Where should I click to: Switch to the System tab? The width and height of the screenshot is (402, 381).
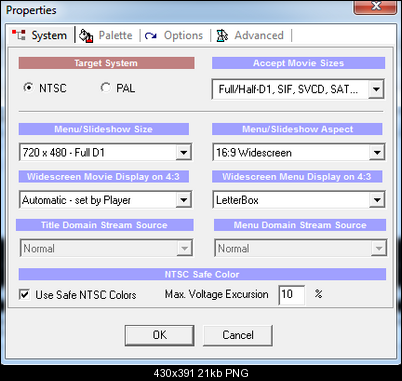tap(41, 35)
